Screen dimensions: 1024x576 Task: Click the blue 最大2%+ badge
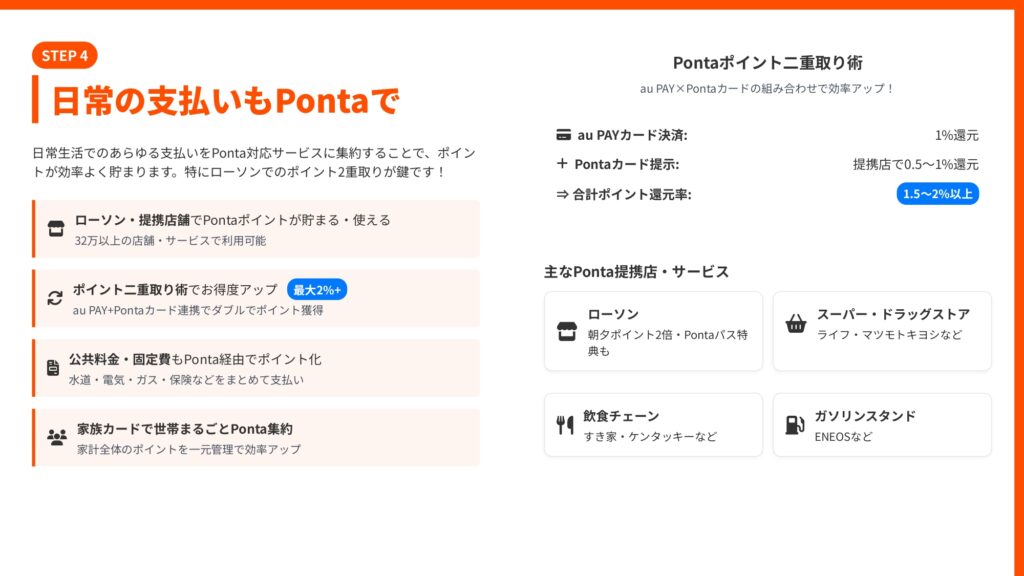pyautogui.click(x=317, y=289)
